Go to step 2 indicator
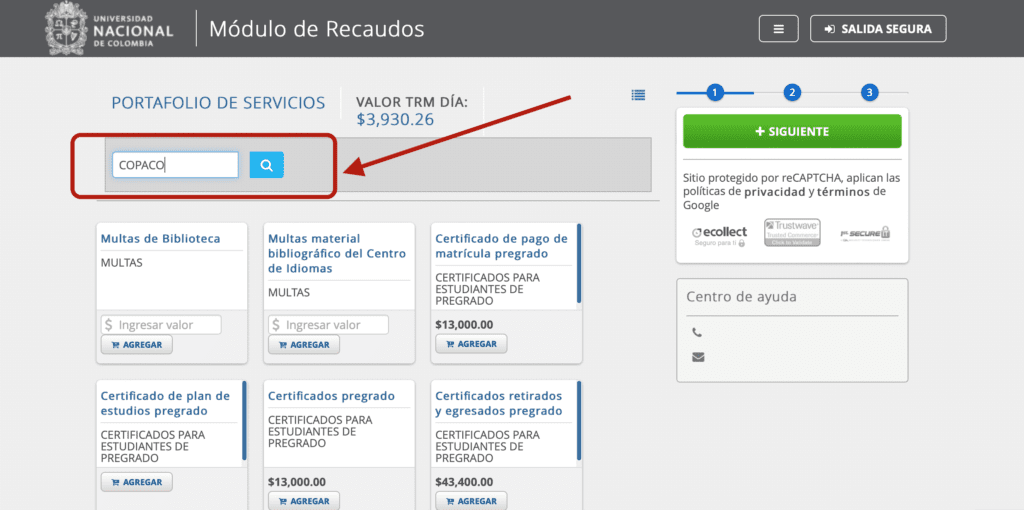Viewport: 1024px width, 510px height. point(792,93)
